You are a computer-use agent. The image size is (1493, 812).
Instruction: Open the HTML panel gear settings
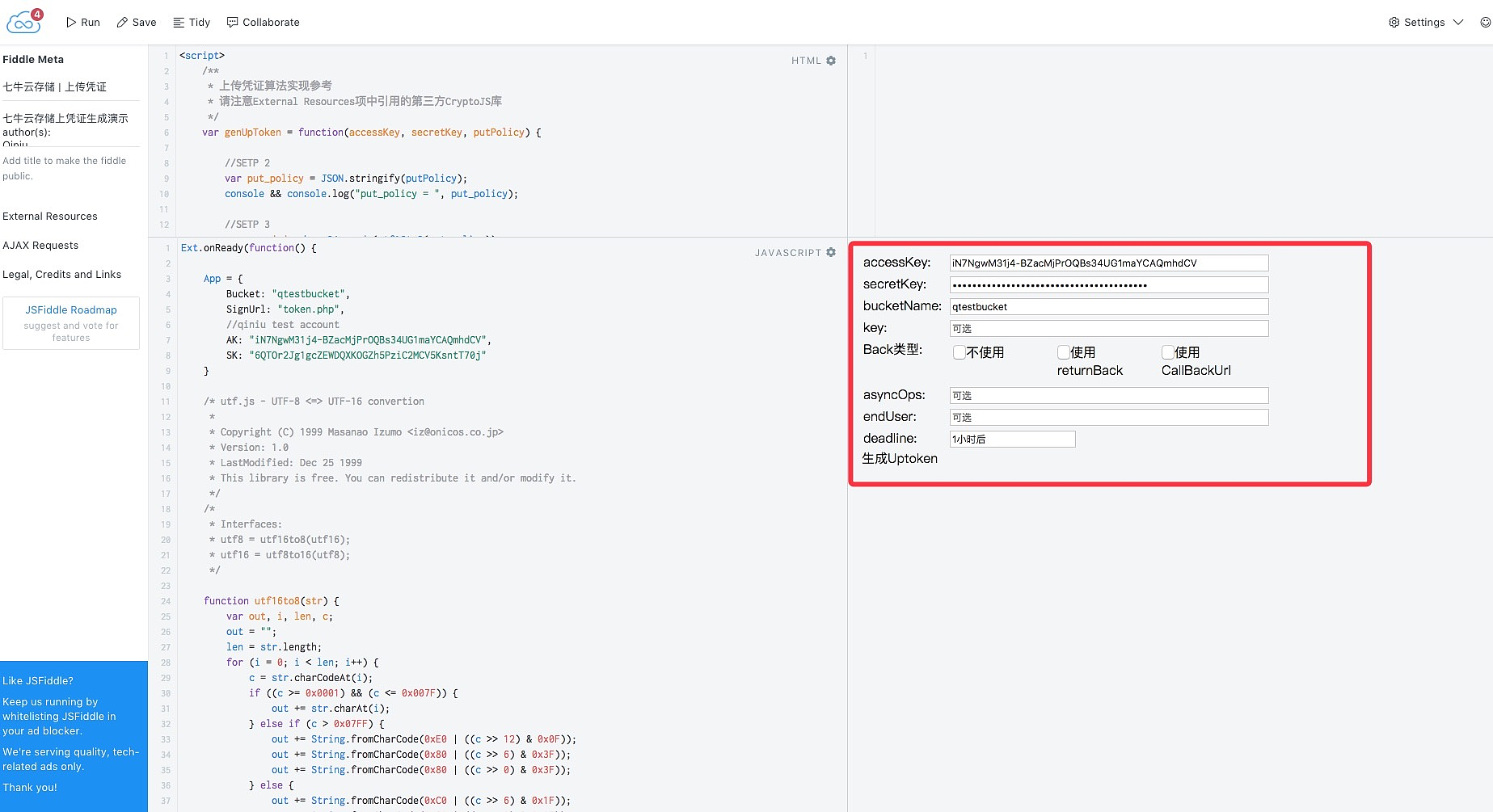coord(831,61)
